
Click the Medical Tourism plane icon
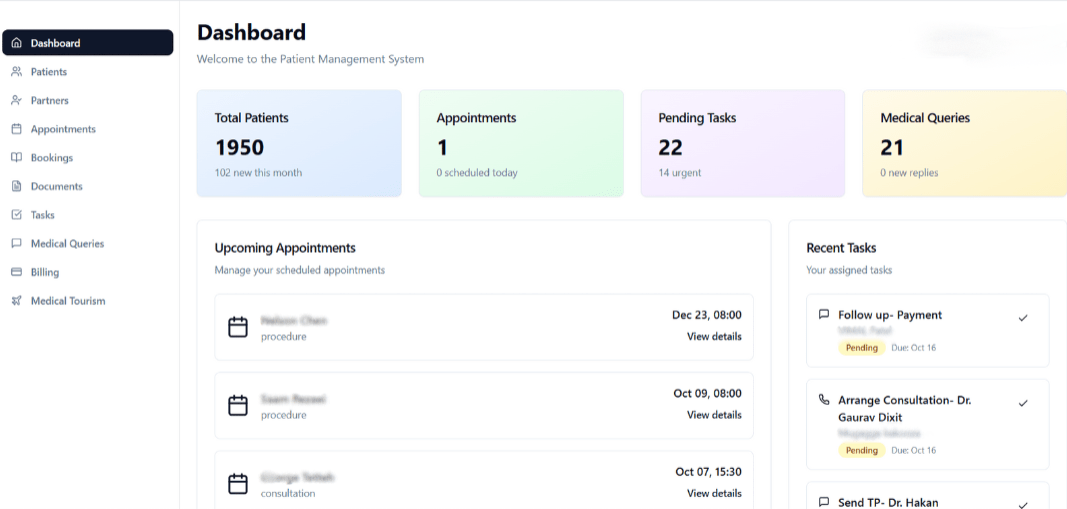(x=16, y=301)
